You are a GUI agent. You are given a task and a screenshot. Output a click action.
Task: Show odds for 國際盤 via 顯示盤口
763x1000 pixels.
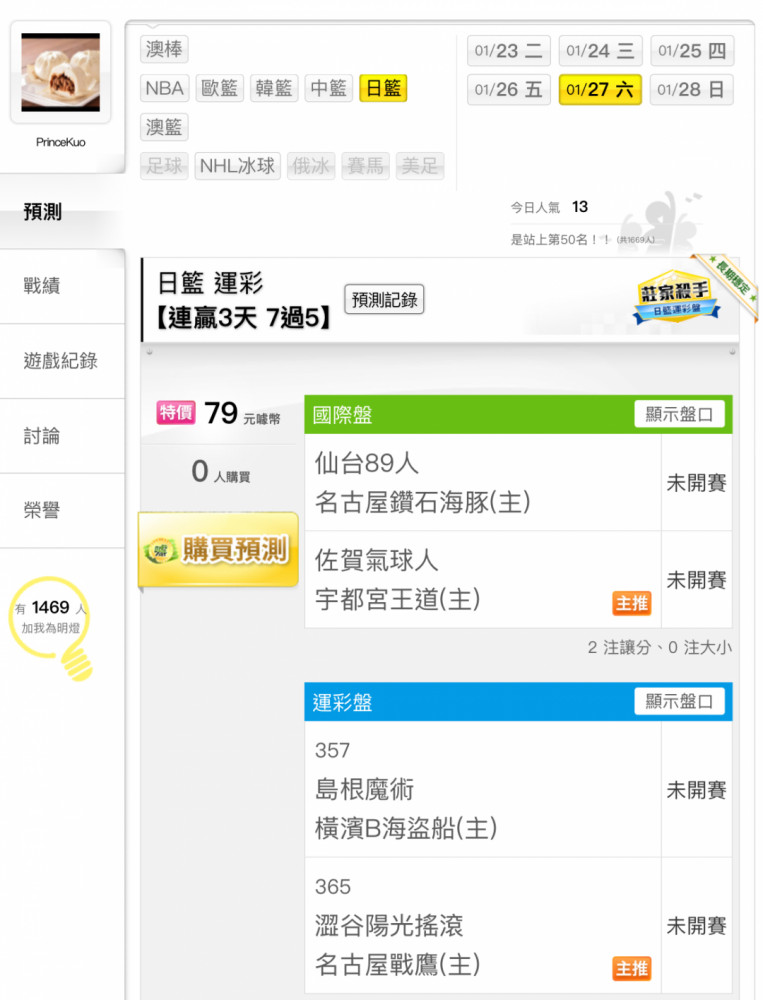click(x=679, y=414)
